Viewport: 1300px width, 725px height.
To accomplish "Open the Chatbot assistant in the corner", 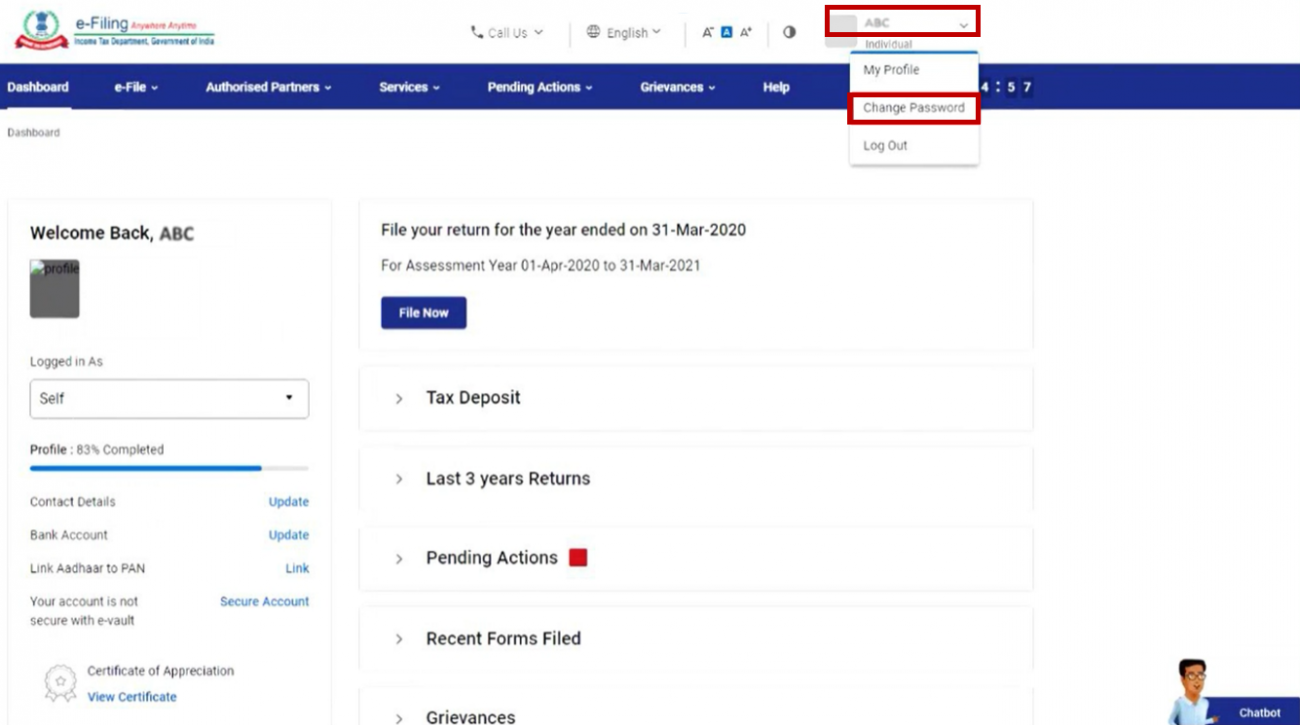I will (1256, 712).
